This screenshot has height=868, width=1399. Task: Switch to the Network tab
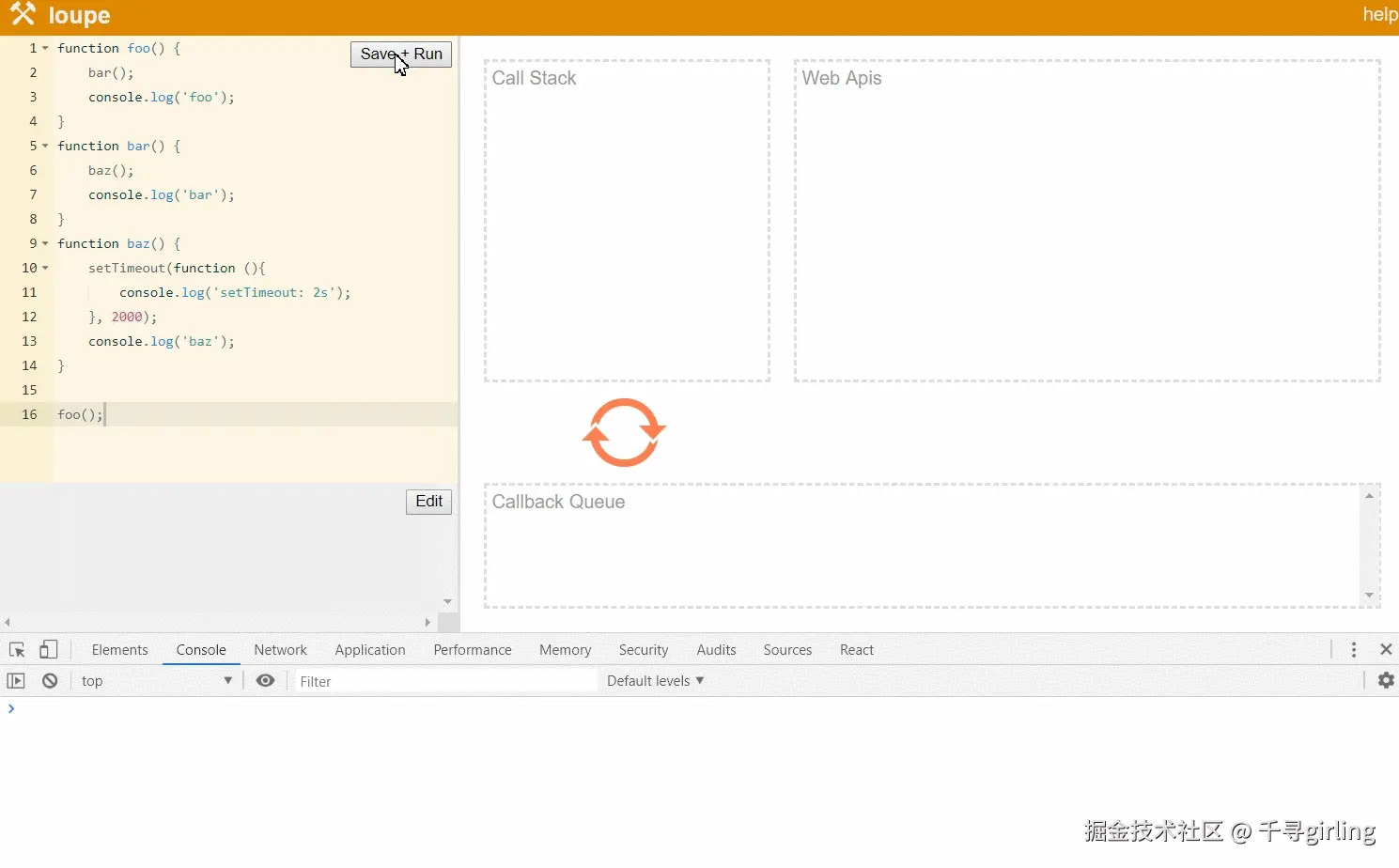280,650
